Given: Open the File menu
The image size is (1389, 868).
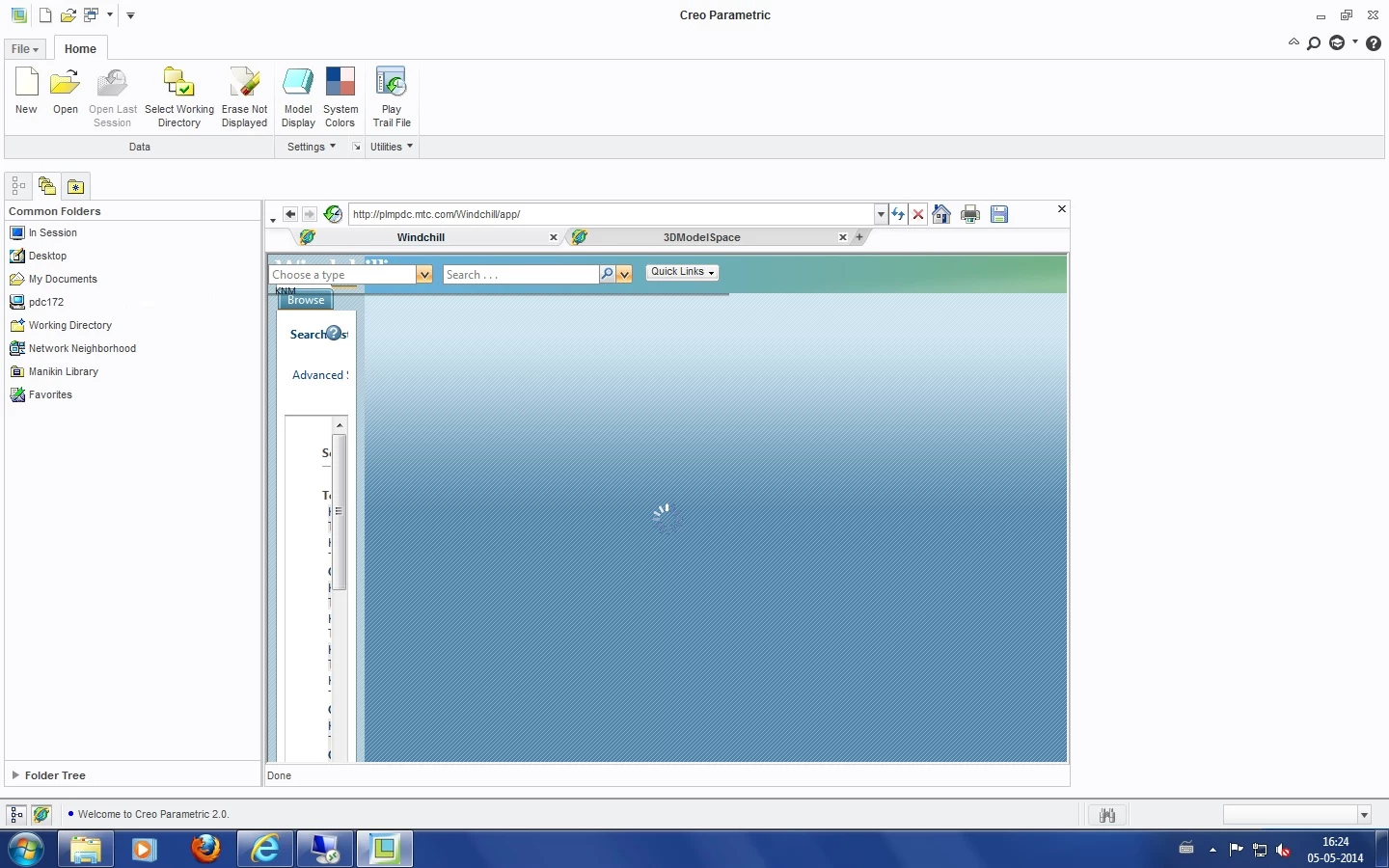Looking at the screenshot, I should pos(25,49).
